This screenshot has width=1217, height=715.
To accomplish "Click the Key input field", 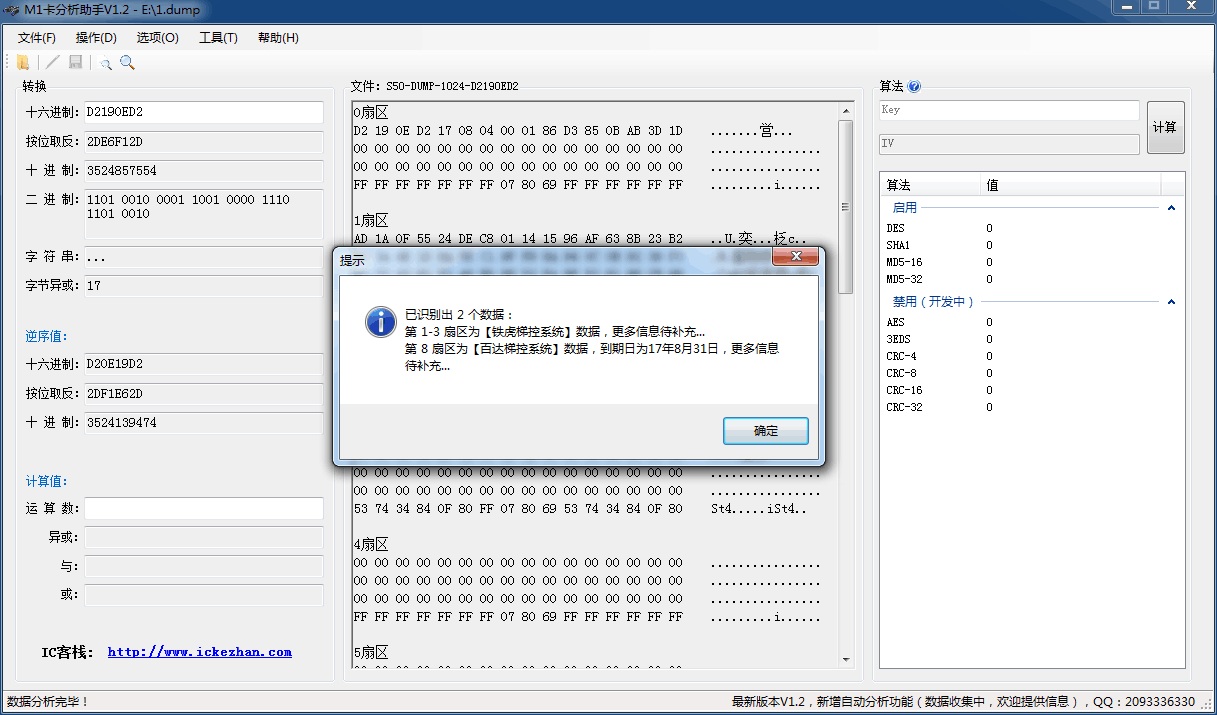I will [x=1009, y=111].
